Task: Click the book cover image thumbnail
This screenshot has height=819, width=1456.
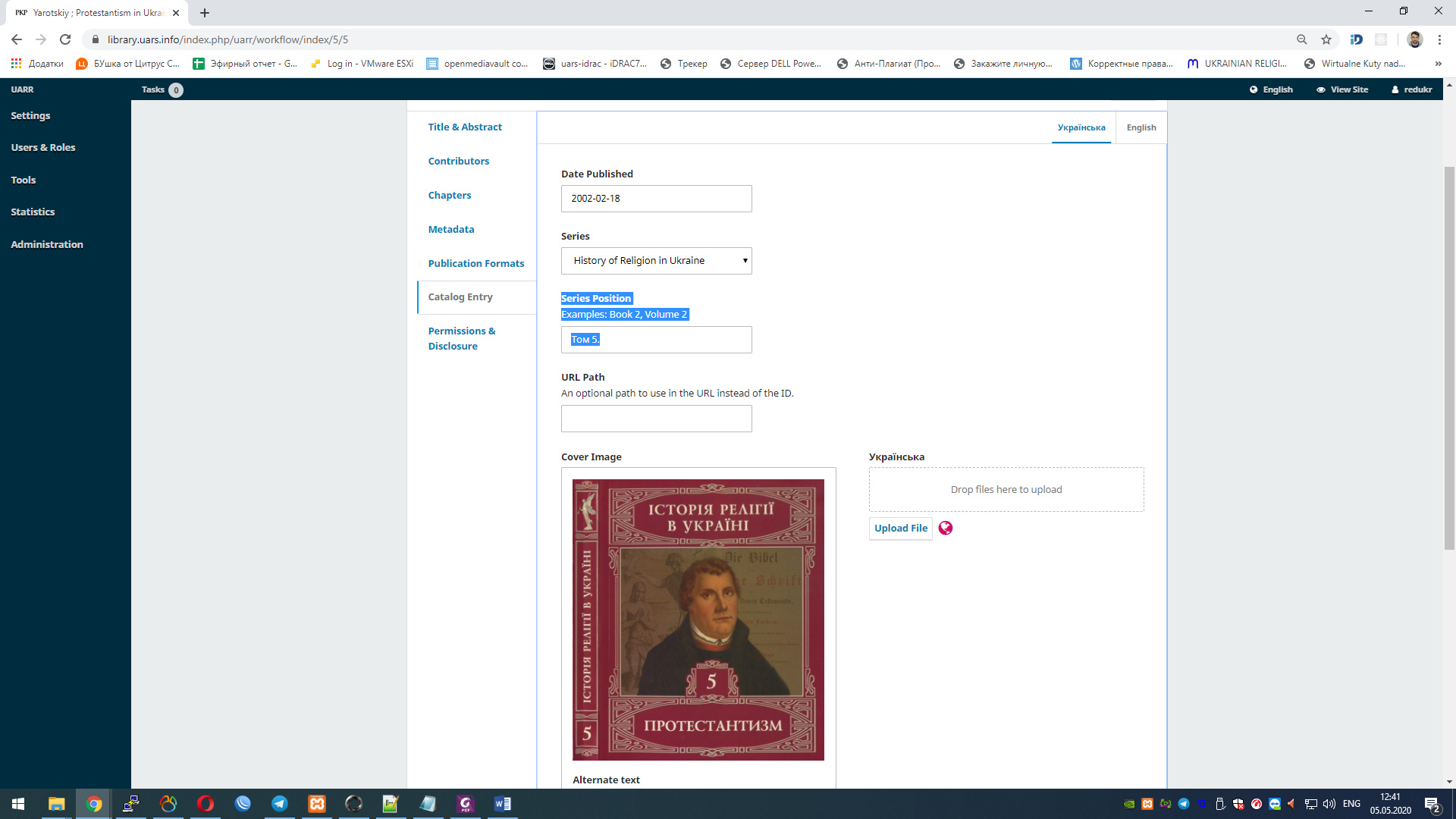Action: point(698,620)
